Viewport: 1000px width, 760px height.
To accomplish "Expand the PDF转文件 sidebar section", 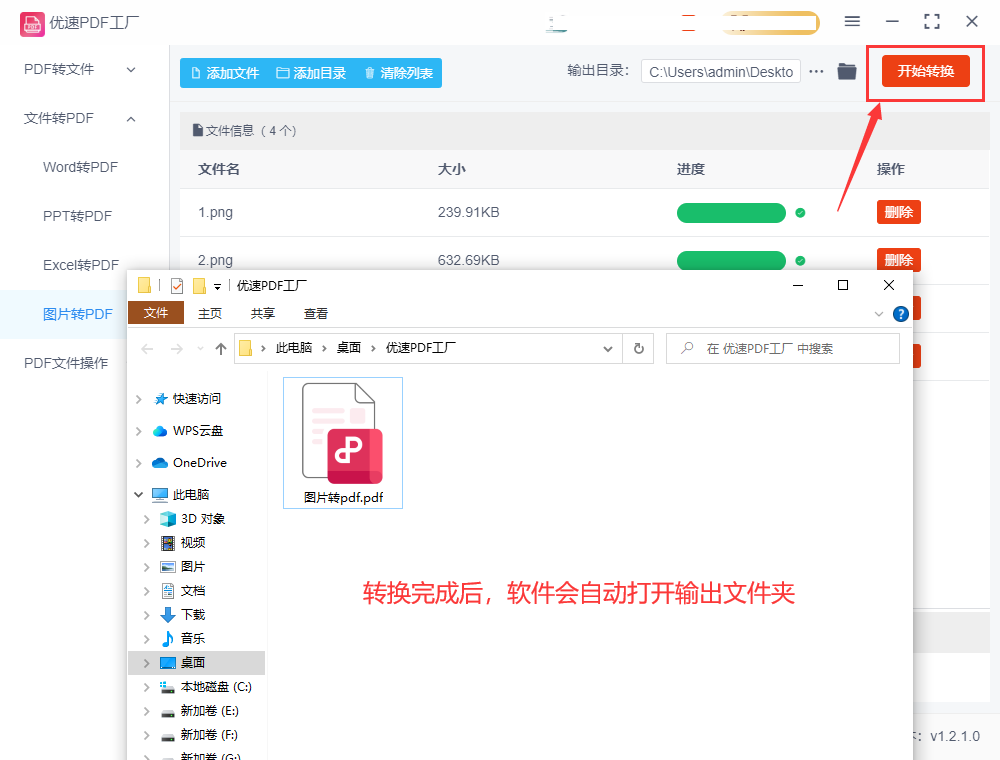I will click(x=131, y=69).
